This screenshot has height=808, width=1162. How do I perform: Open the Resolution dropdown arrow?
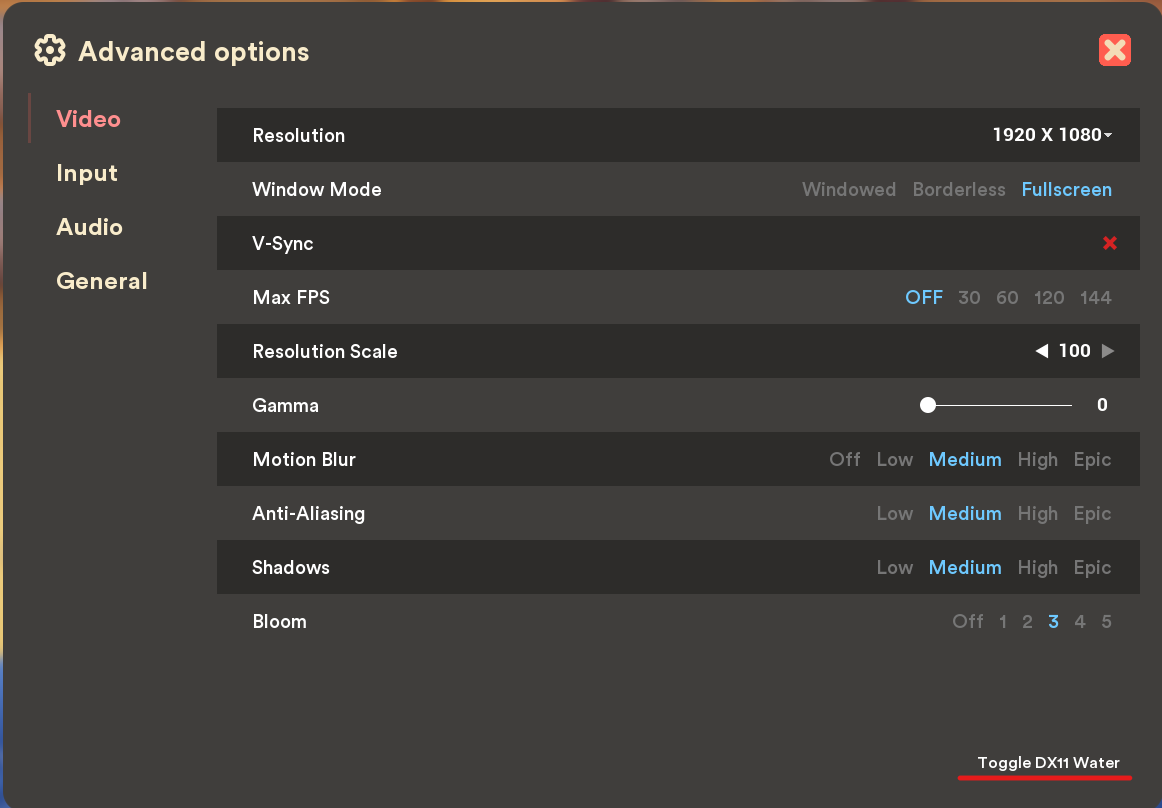1109,134
